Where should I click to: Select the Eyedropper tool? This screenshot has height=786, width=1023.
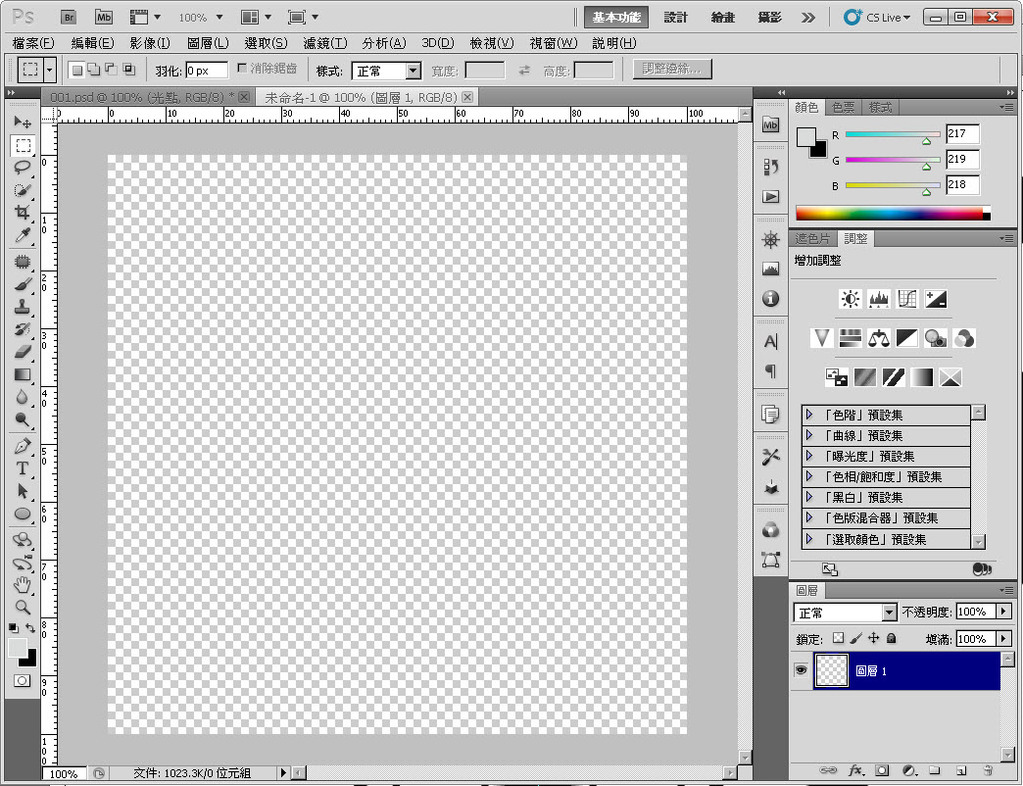pos(22,236)
